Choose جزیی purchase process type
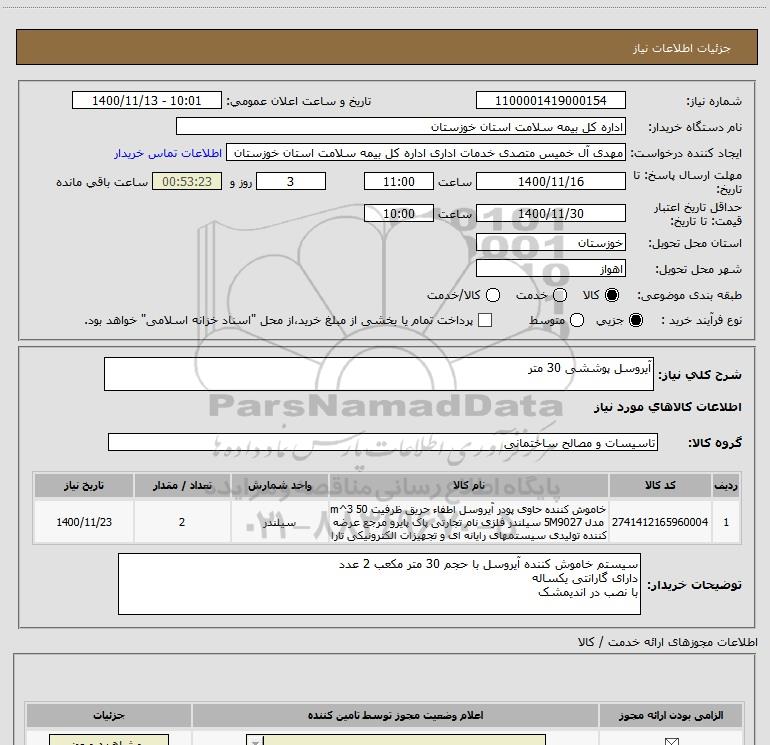Screen dimensions: 770x745 [635, 320]
